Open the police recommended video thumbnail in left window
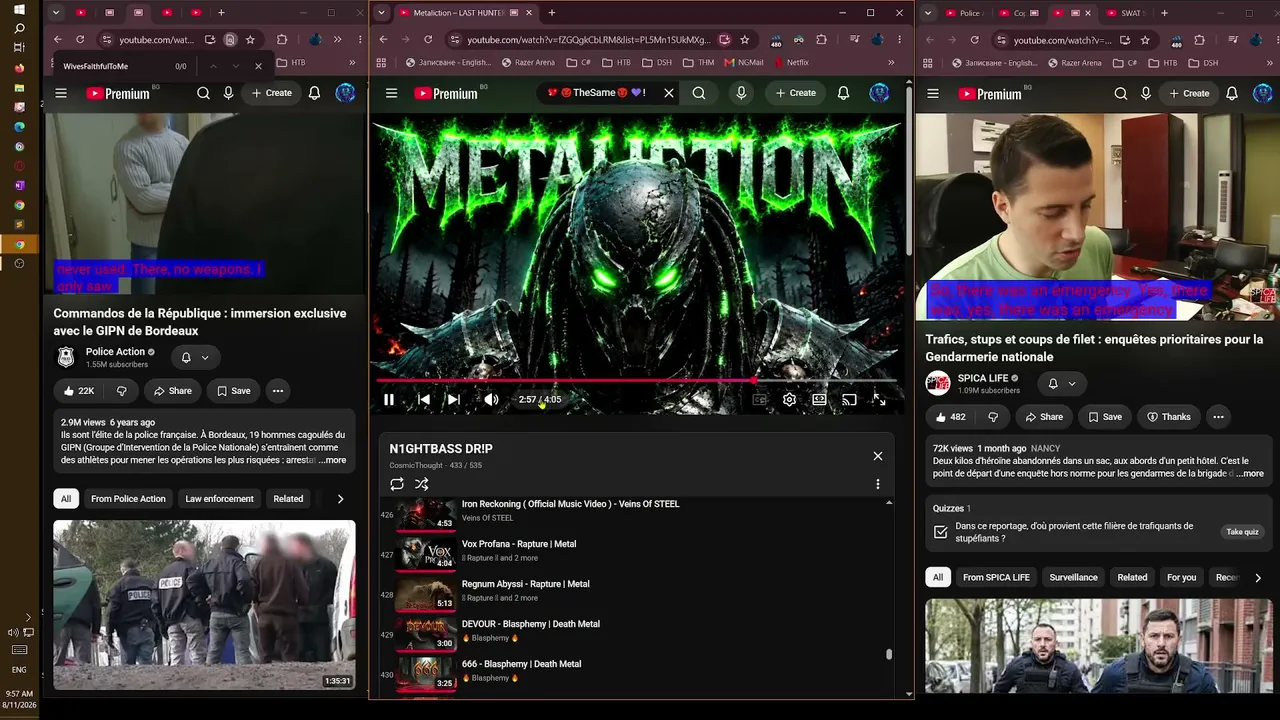This screenshot has width=1280, height=720. point(204,605)
